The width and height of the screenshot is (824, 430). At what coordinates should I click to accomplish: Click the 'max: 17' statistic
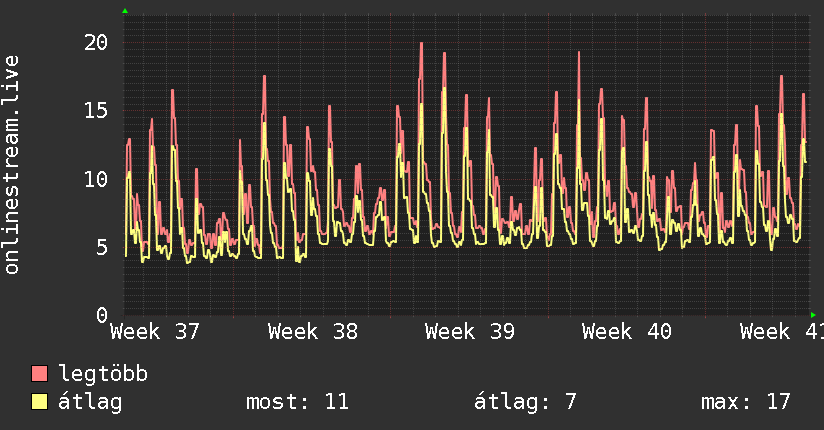(x=746, y=402)
